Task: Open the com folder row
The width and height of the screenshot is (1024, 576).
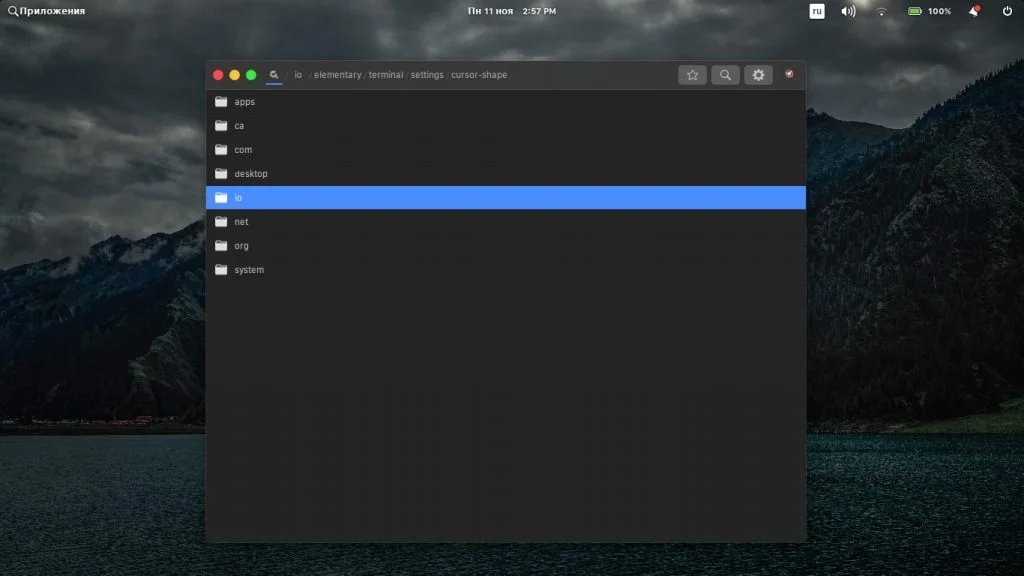Action: pyautogui.click(x=506, y=150)
